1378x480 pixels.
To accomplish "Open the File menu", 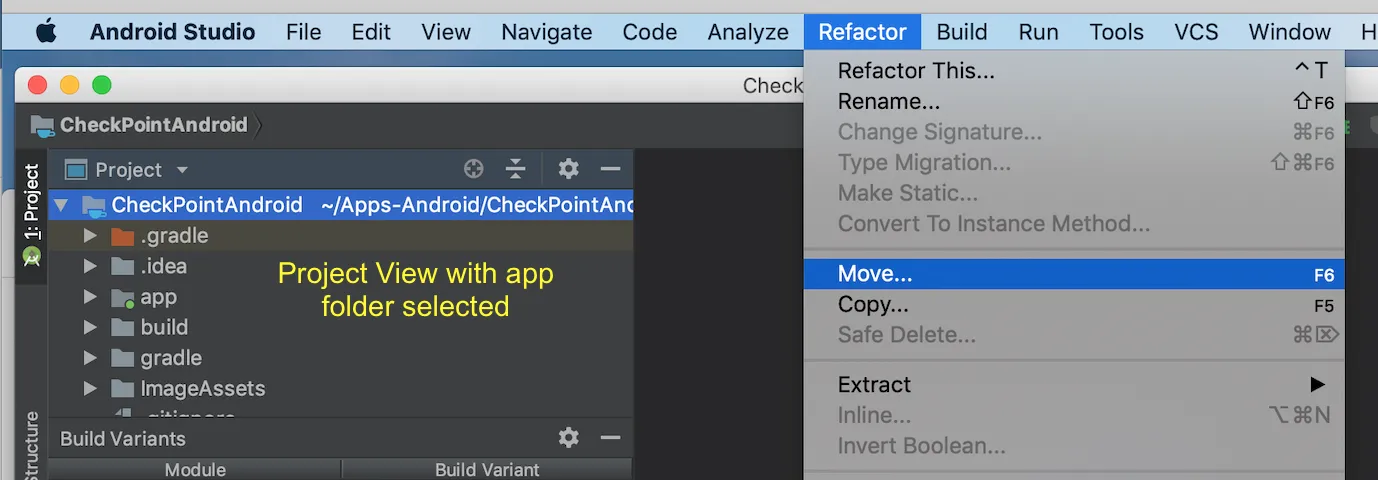I will (303, 32).
